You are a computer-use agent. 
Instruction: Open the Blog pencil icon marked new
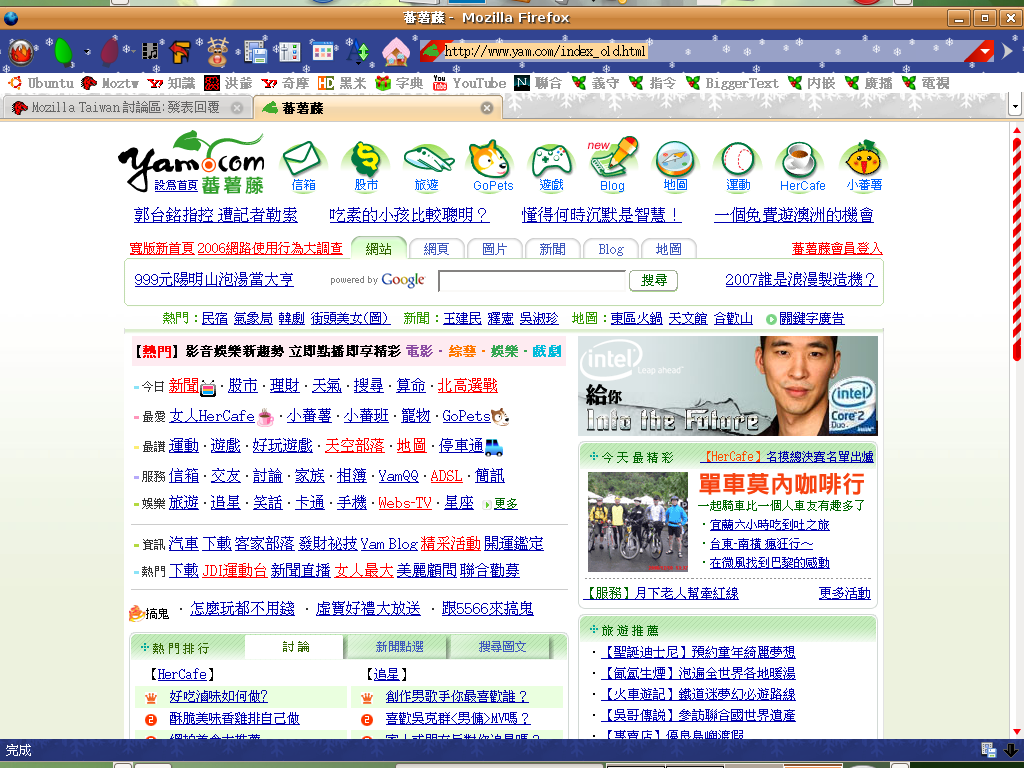click(x=613, y=158)
